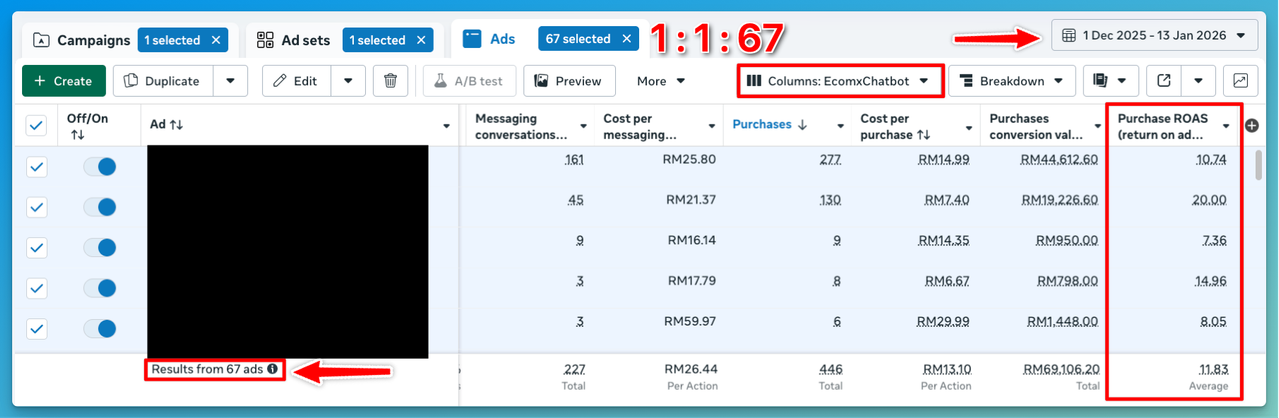Click Results from 67 ads label
The height and width of the screenshot is (418, 1279).
coord(207,369)
